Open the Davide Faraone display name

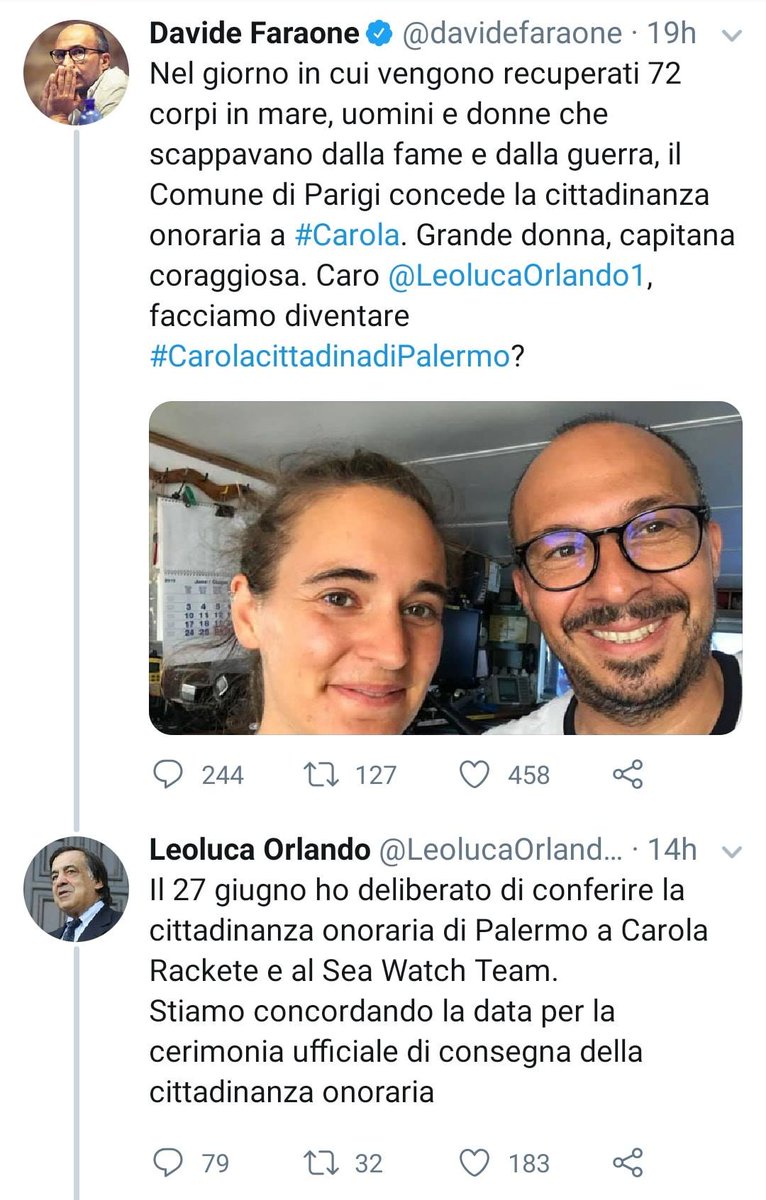(x=254, y=33)
